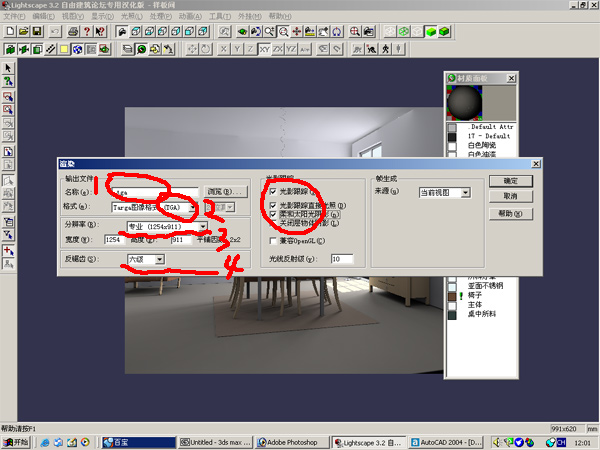Click the brown 椅子 material swatch

(452, 296)
